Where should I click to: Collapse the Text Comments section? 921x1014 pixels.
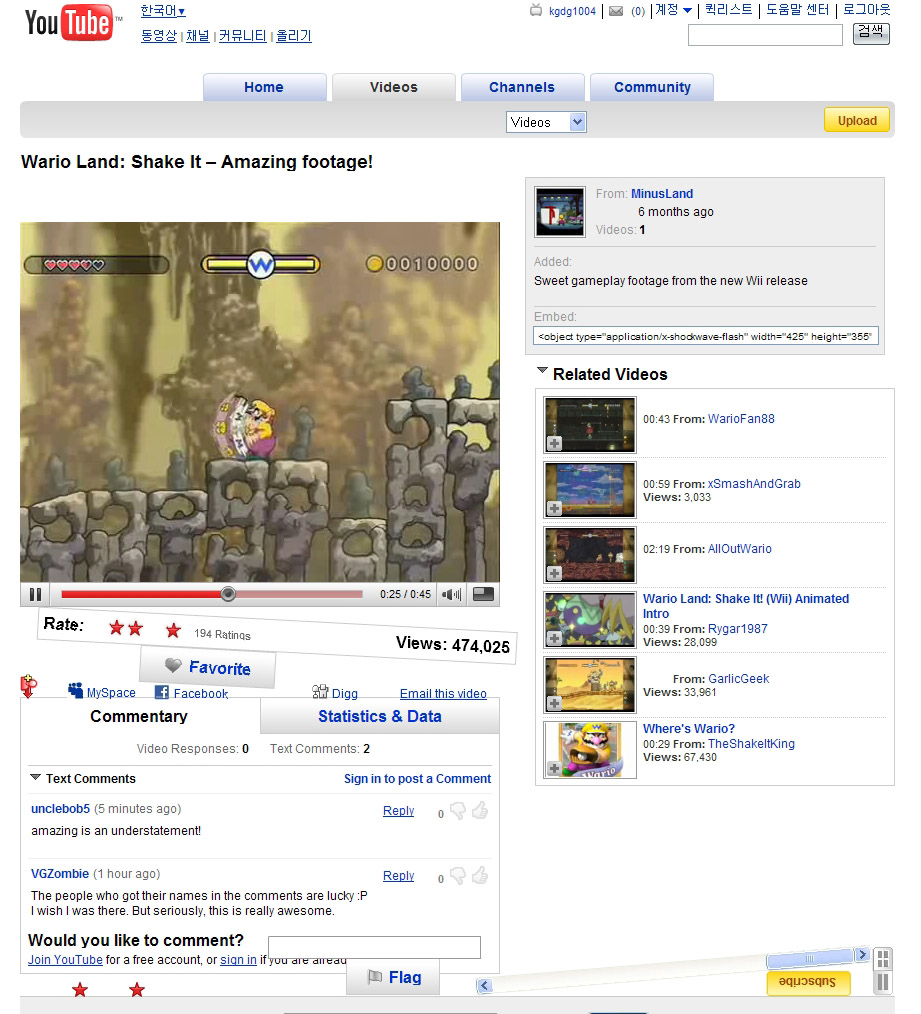[x=36, y=777]
